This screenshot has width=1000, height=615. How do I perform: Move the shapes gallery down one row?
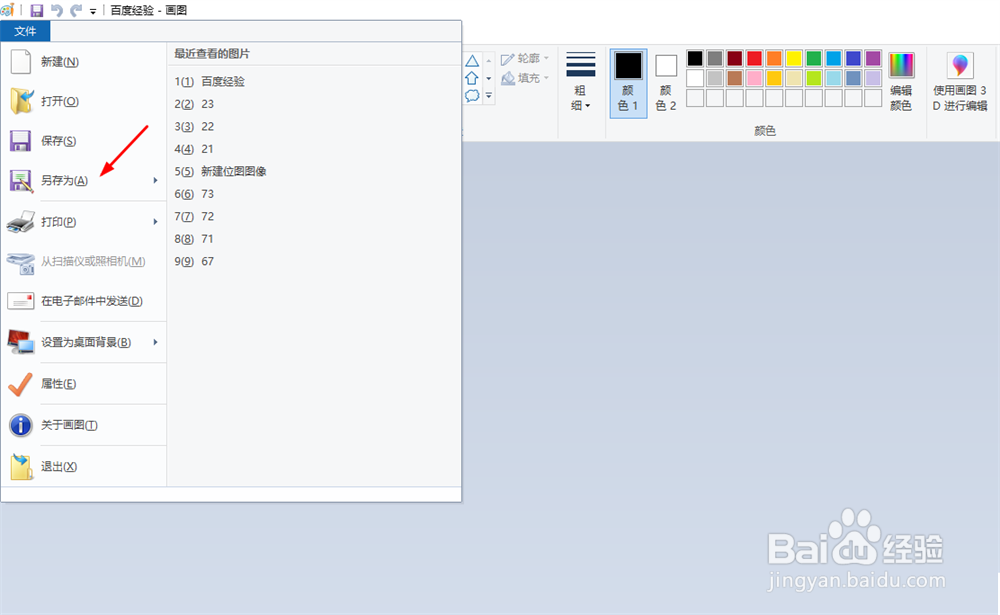coord(489,78)
